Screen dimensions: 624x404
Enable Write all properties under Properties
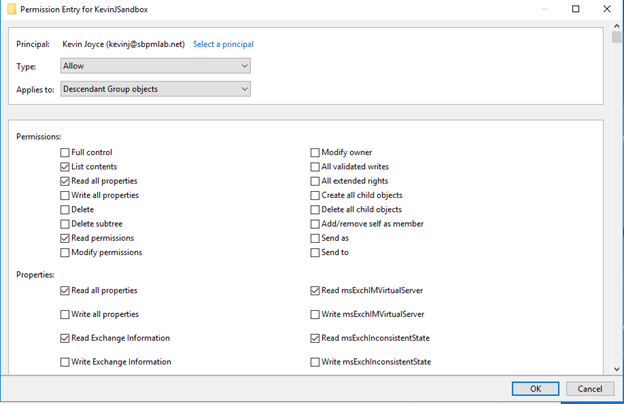click(65, 315)
